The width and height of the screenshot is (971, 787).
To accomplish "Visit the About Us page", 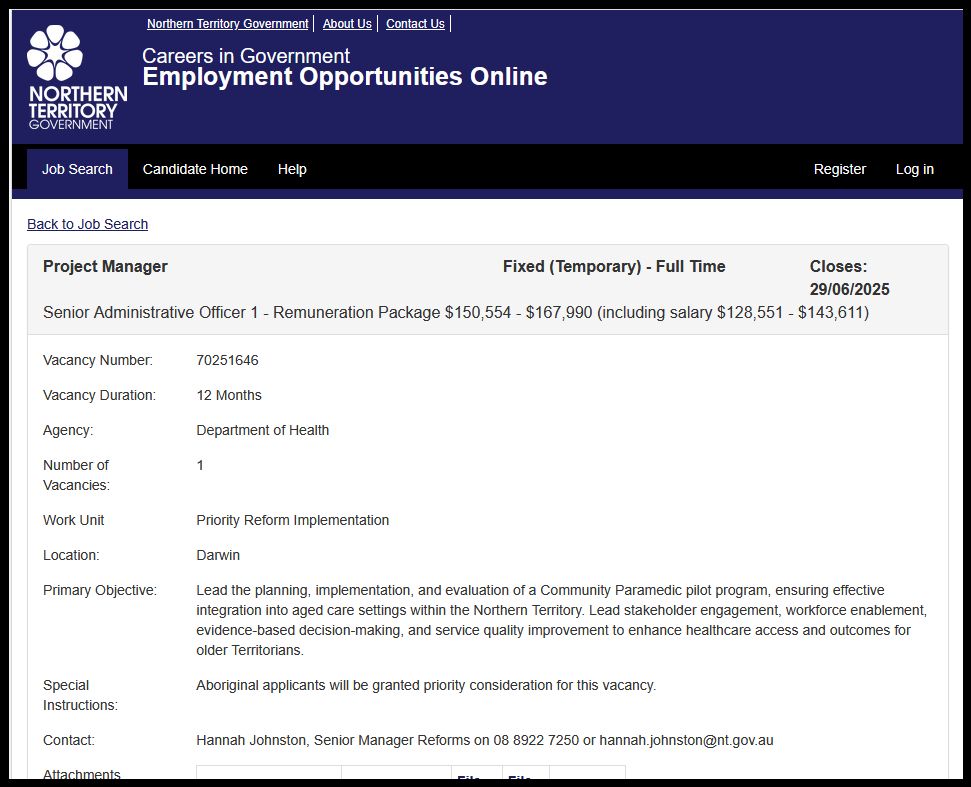I will tap(347, 24).
